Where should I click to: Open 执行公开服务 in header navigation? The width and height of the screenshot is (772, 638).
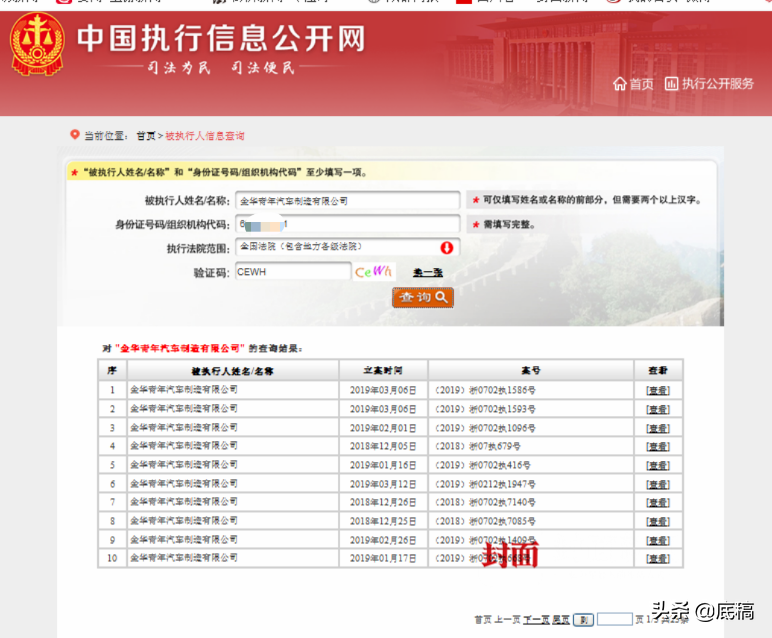click(717, 84)
